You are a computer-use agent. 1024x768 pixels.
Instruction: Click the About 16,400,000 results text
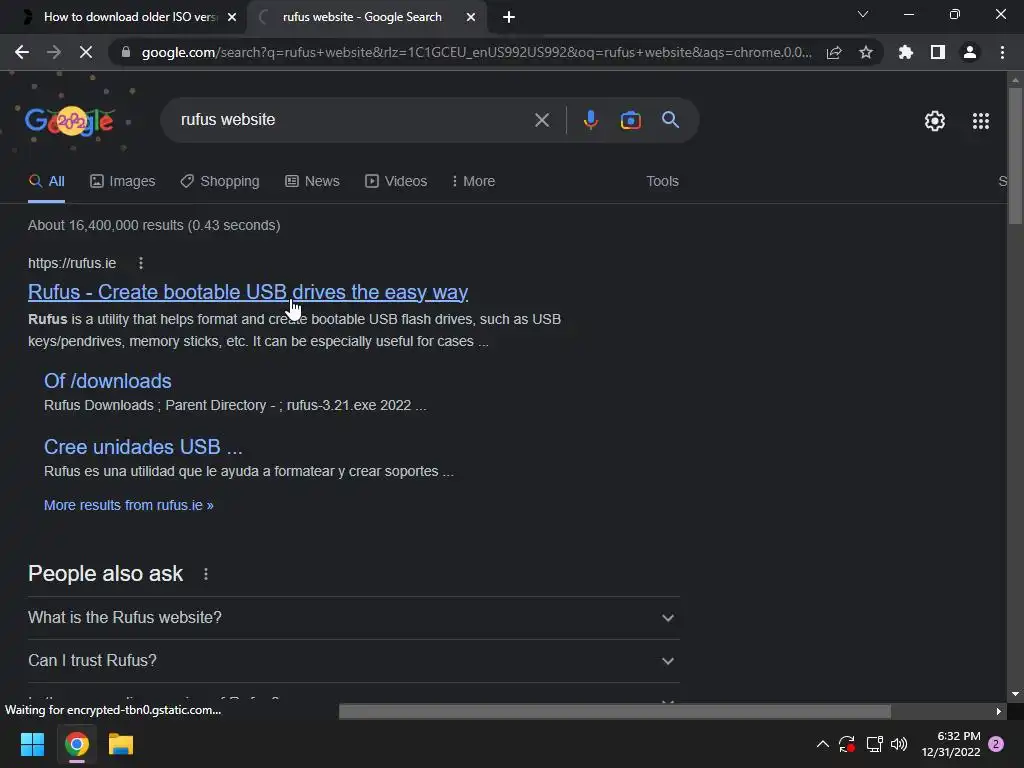point(154,225)
